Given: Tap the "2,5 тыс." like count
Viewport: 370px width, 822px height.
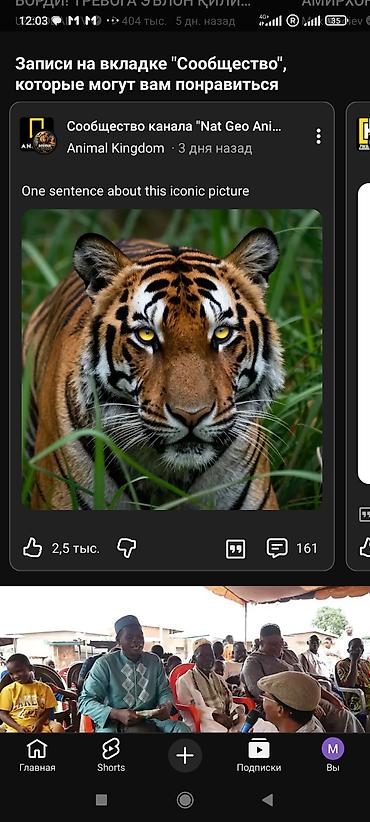Looking at the screenshot, I should tap(75, 549).
